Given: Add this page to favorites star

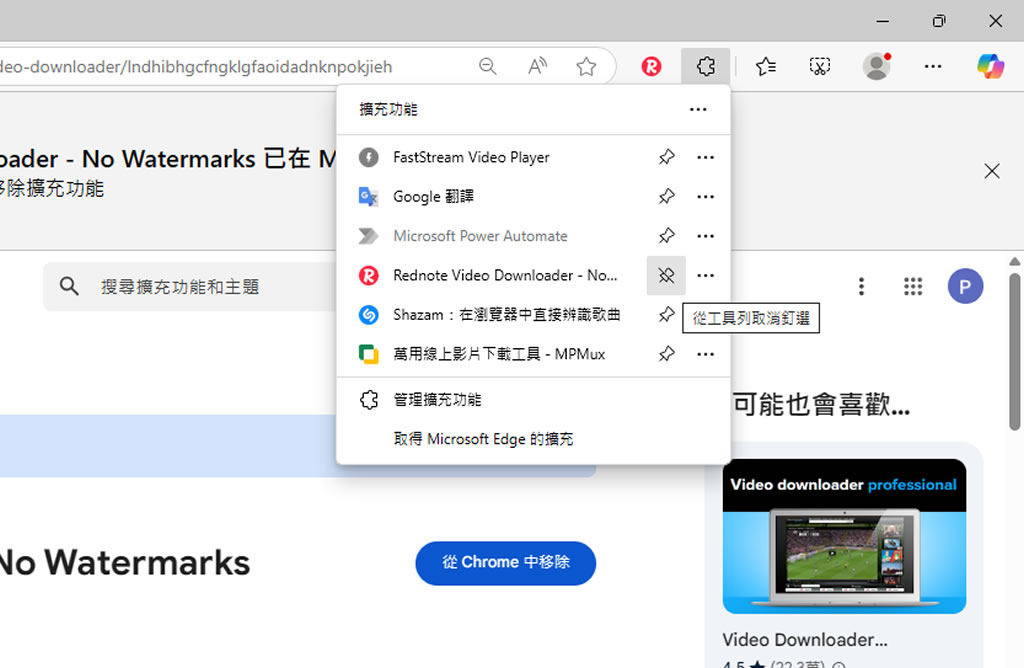Looking at the screenshot, I should [586, 66].
